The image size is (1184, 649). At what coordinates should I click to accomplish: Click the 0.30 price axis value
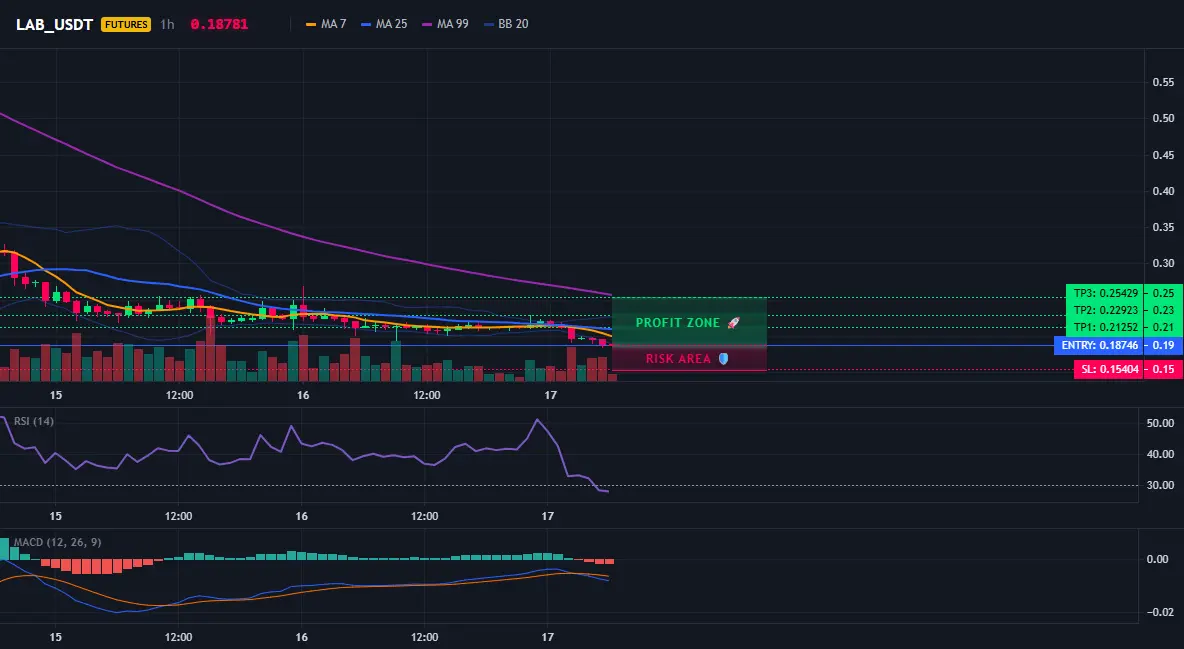(1164, 264)
